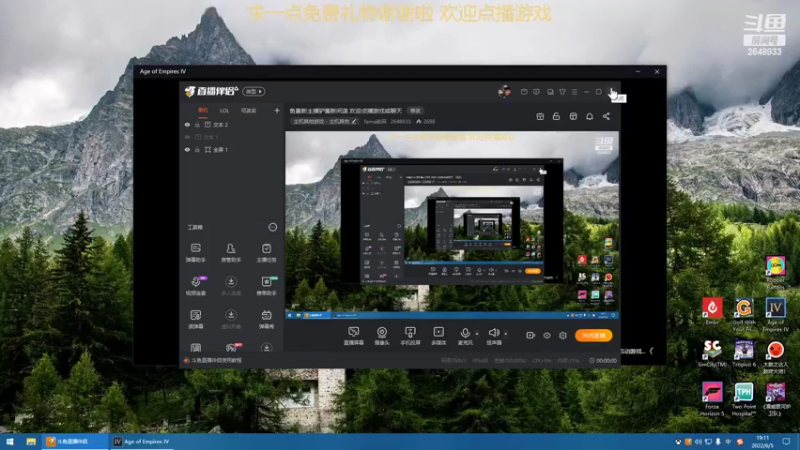Switch to the 单机 scene tab
This screenshot has width=800, height=450.
[203, 110]
